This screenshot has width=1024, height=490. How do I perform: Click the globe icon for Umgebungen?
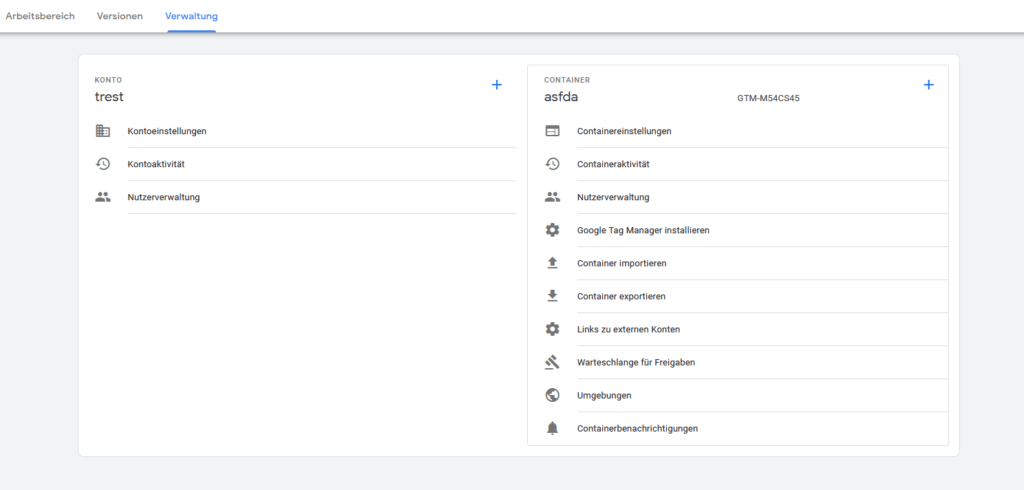click(552, 395)
